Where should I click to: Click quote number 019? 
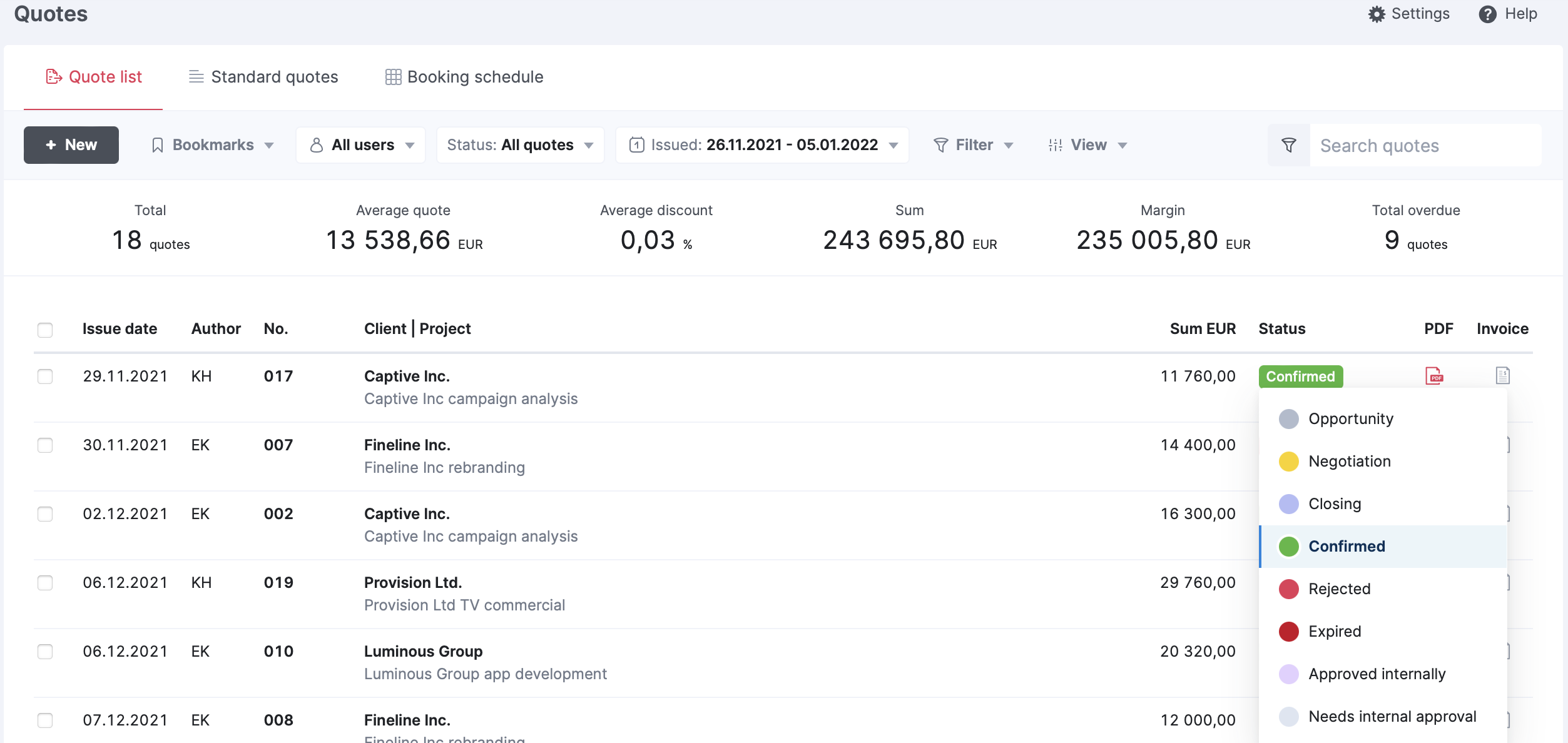coord(278,582)
